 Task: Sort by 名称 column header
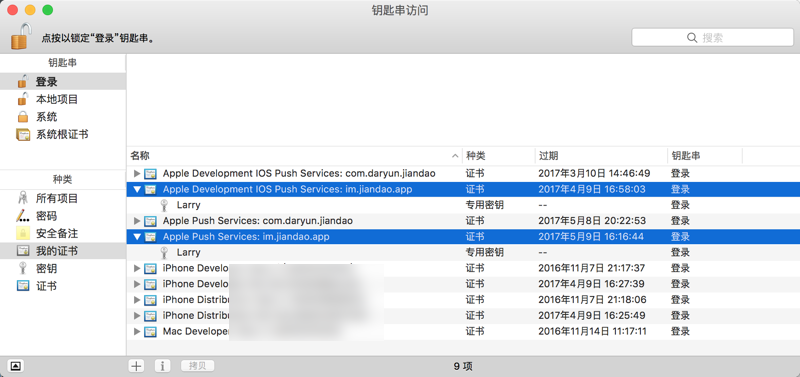click(x=294, y=156)
